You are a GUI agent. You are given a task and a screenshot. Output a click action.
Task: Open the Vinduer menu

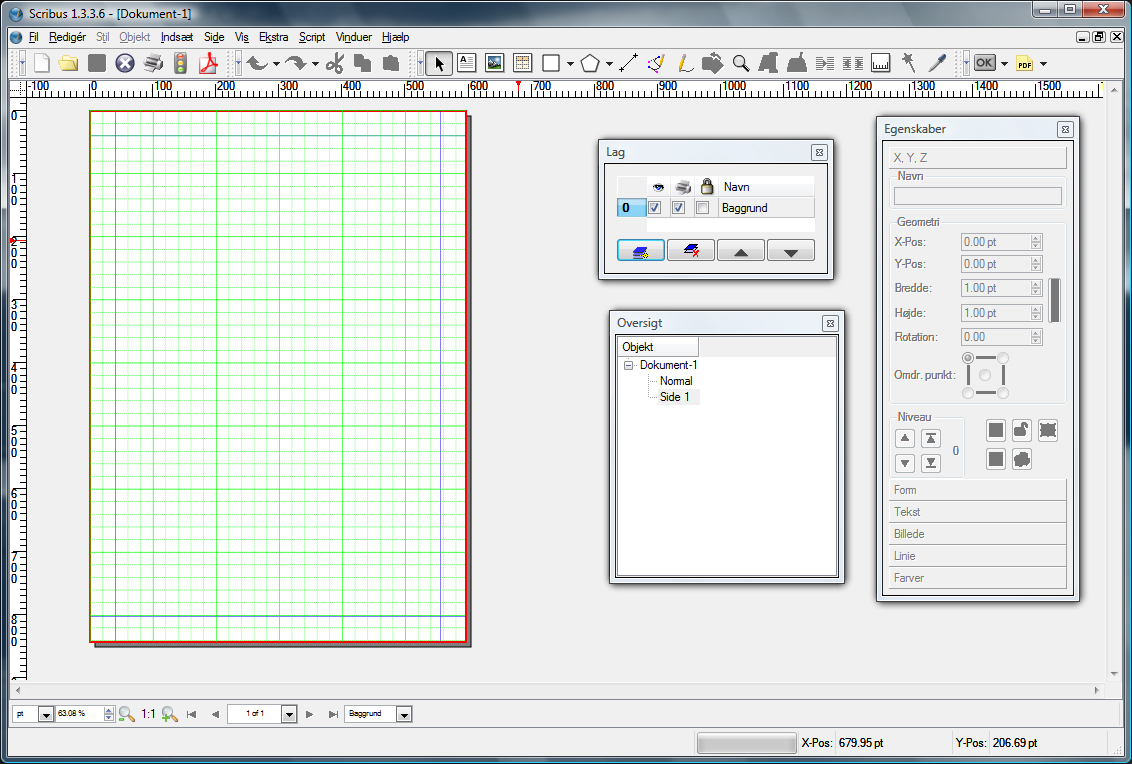click(353, 37)
